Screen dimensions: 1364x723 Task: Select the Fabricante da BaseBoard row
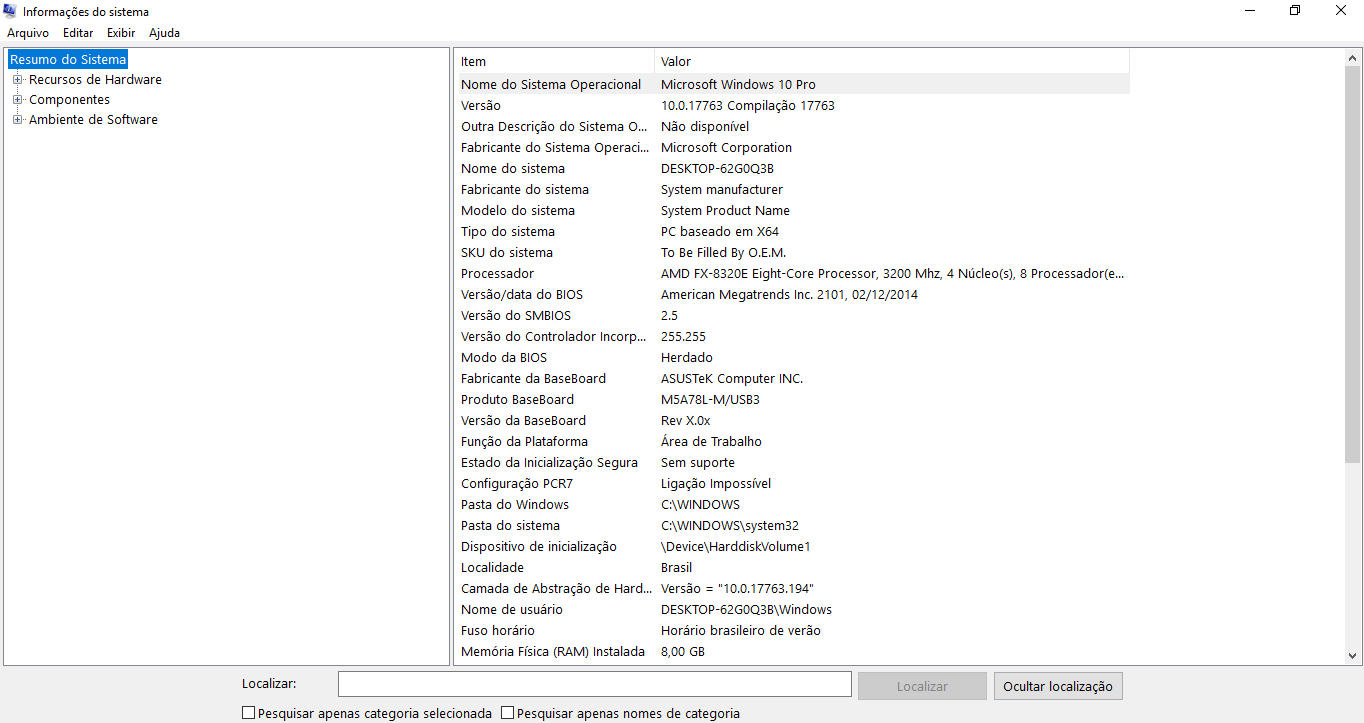(793, 379)
